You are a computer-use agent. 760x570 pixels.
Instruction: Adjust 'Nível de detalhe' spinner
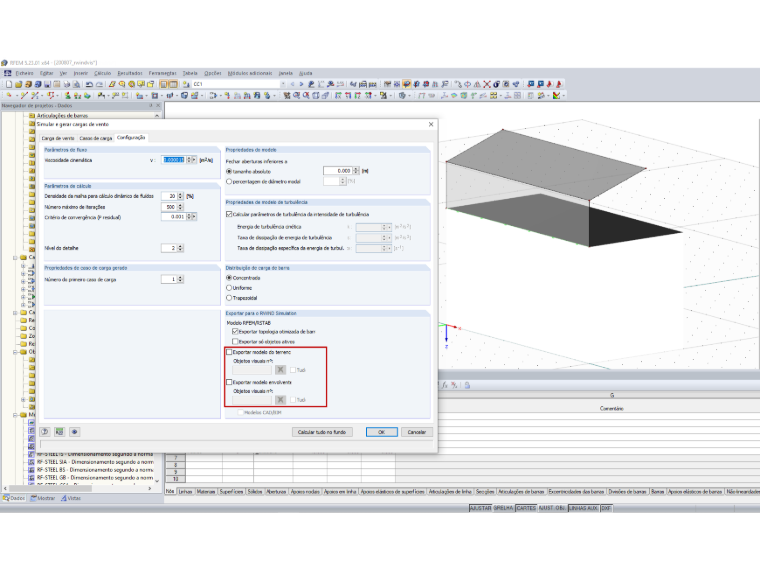[x=180, y=248]
